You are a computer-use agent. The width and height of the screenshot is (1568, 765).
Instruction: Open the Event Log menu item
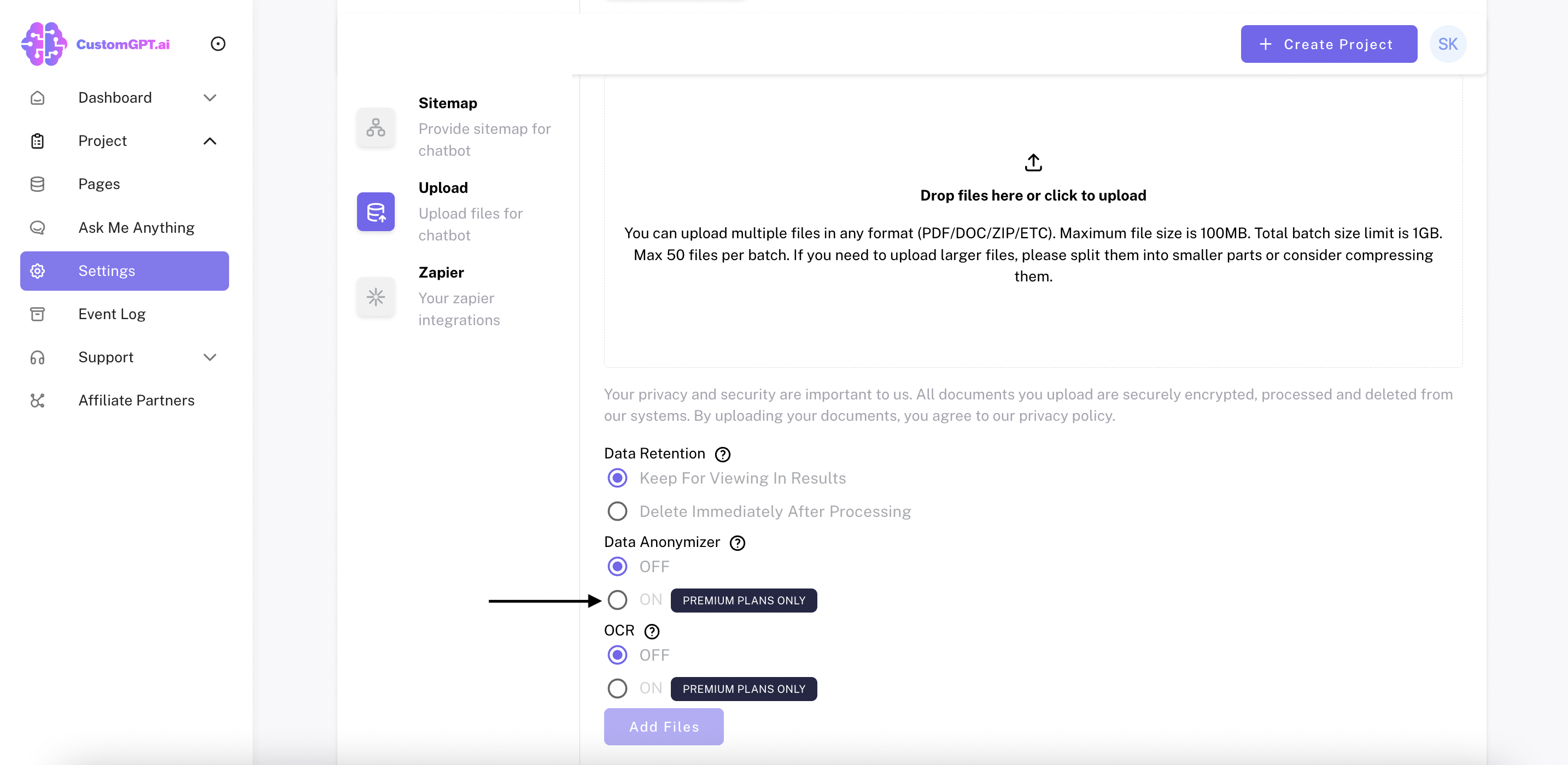coord(112,314)
